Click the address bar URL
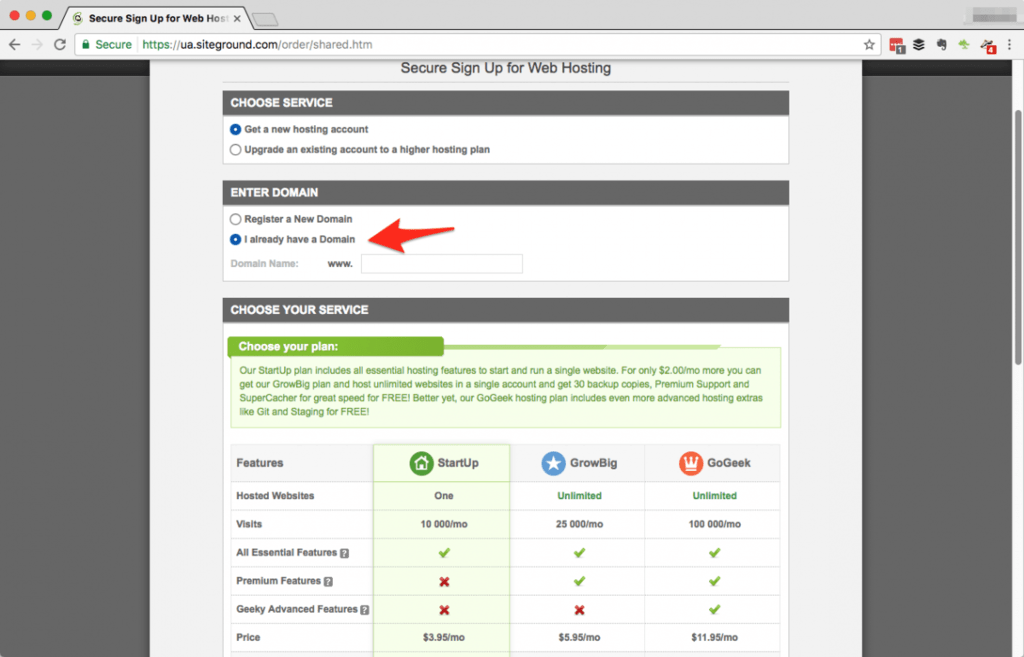 (257, 44)
